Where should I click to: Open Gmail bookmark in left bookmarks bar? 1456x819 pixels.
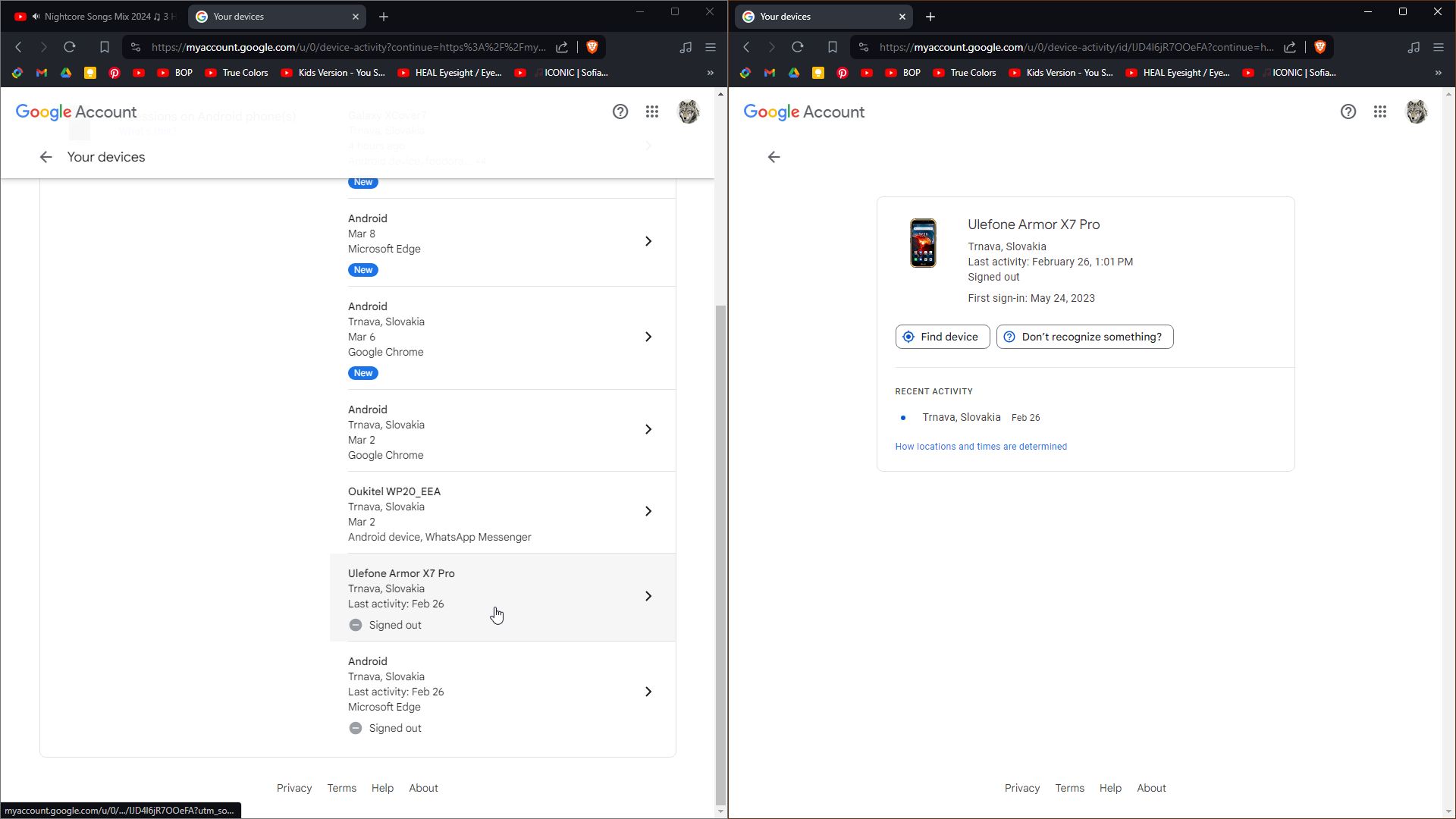(x=42, y=73)
